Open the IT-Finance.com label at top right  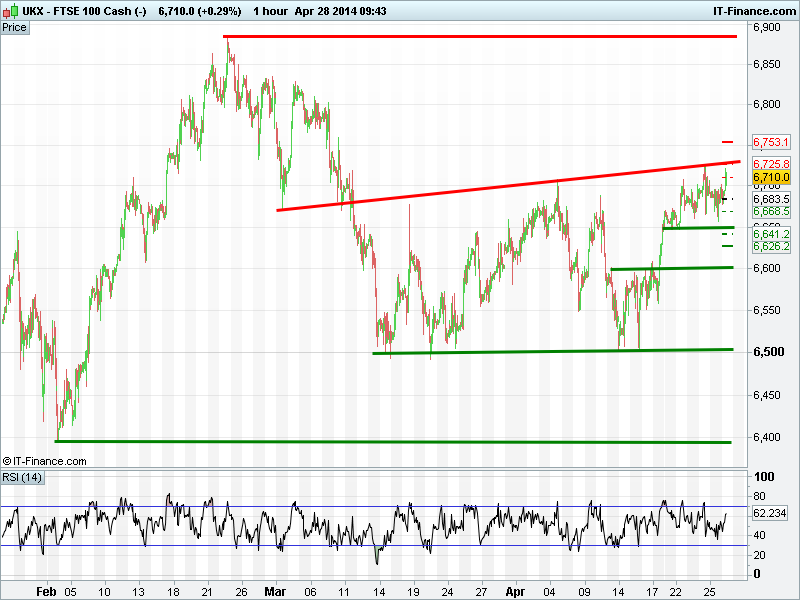(x=754, y=11)
